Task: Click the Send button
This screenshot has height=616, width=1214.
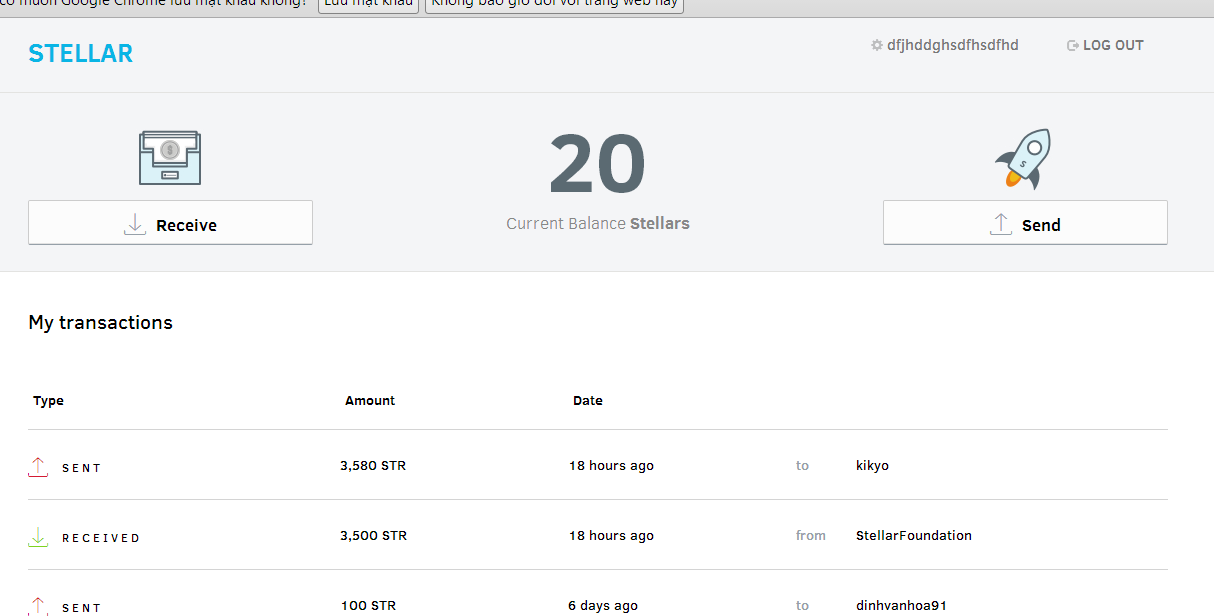Action: coord(1025,222)
